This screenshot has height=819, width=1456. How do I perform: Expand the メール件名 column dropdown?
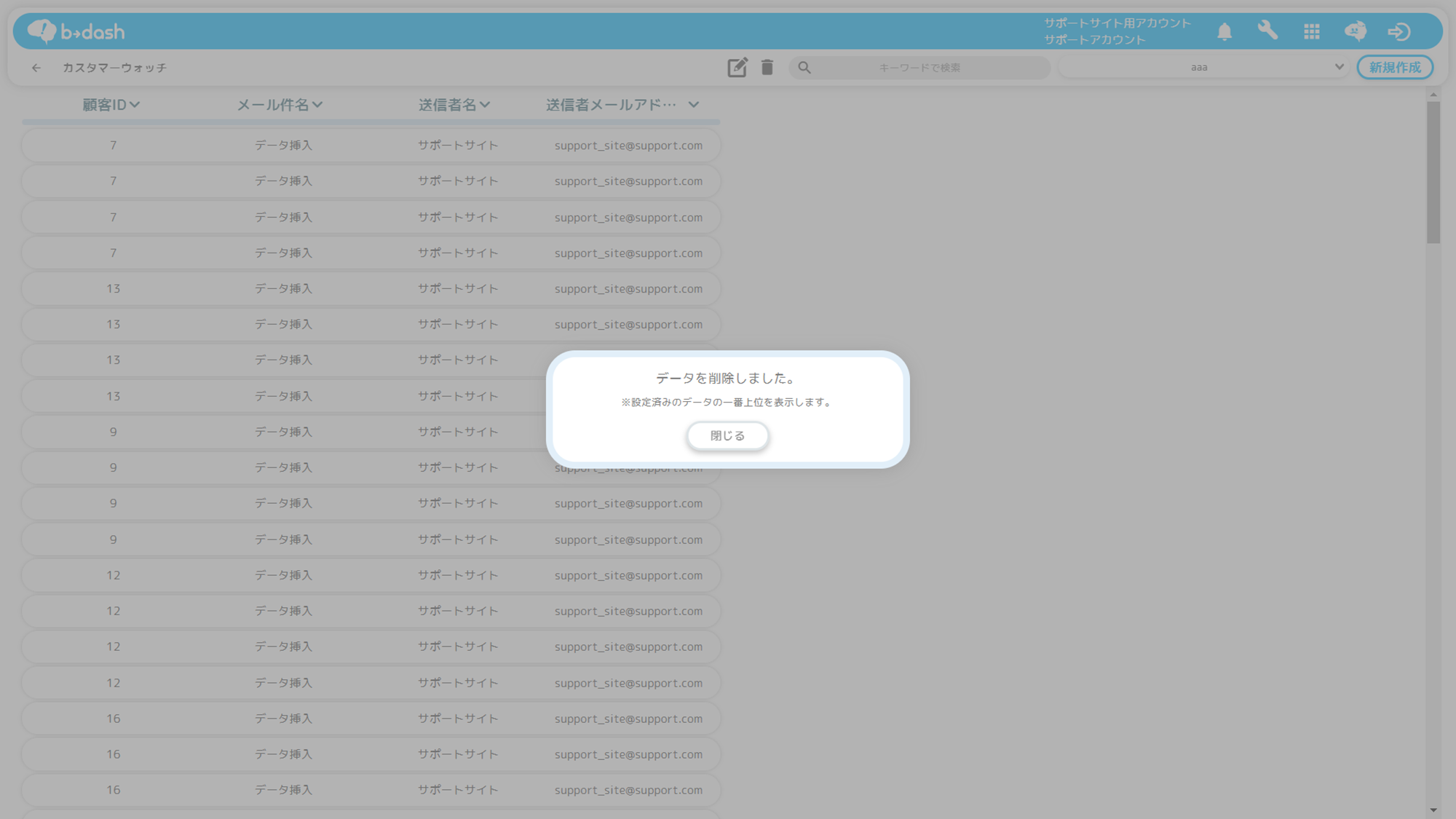pos(317,105)
